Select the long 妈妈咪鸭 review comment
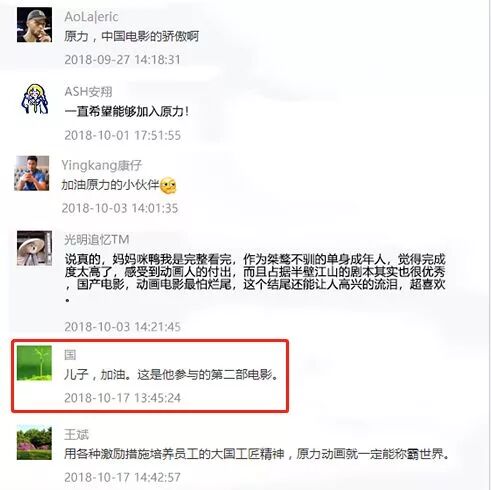Screen dimensions: 491x490 coord(255,277)
